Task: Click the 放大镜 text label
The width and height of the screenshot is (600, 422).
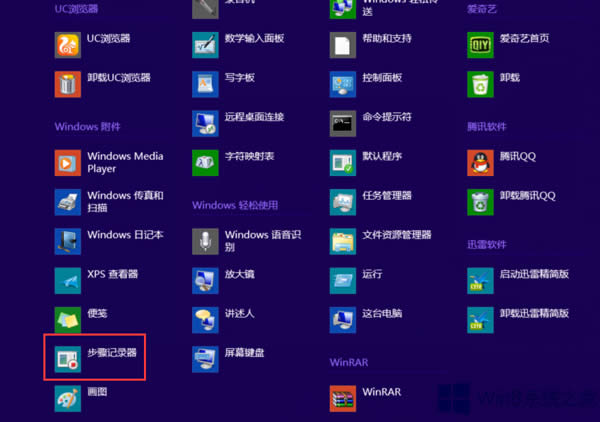Action: tap(240, 274)
